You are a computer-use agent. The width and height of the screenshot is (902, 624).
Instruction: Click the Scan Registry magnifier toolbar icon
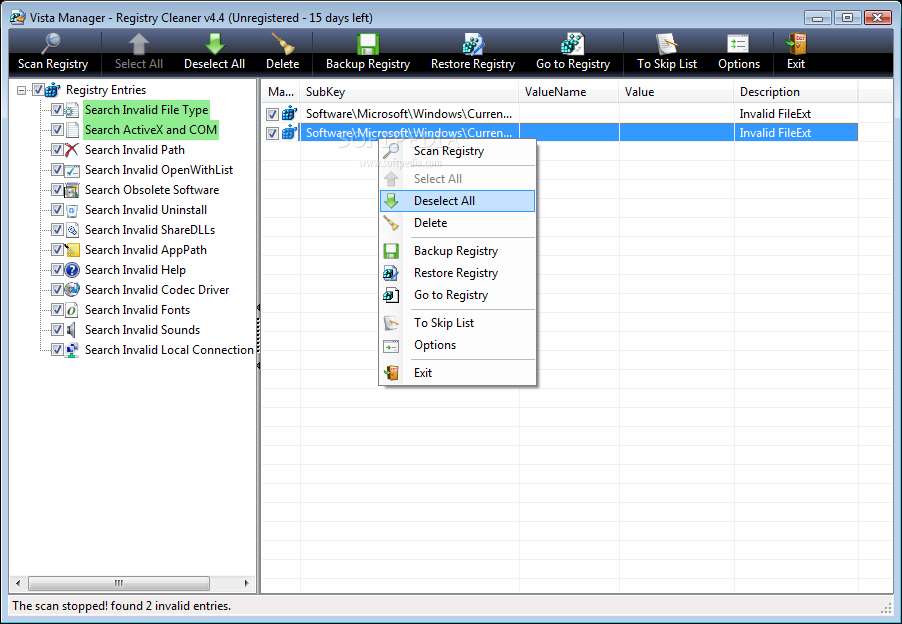(x=51, y=44)
